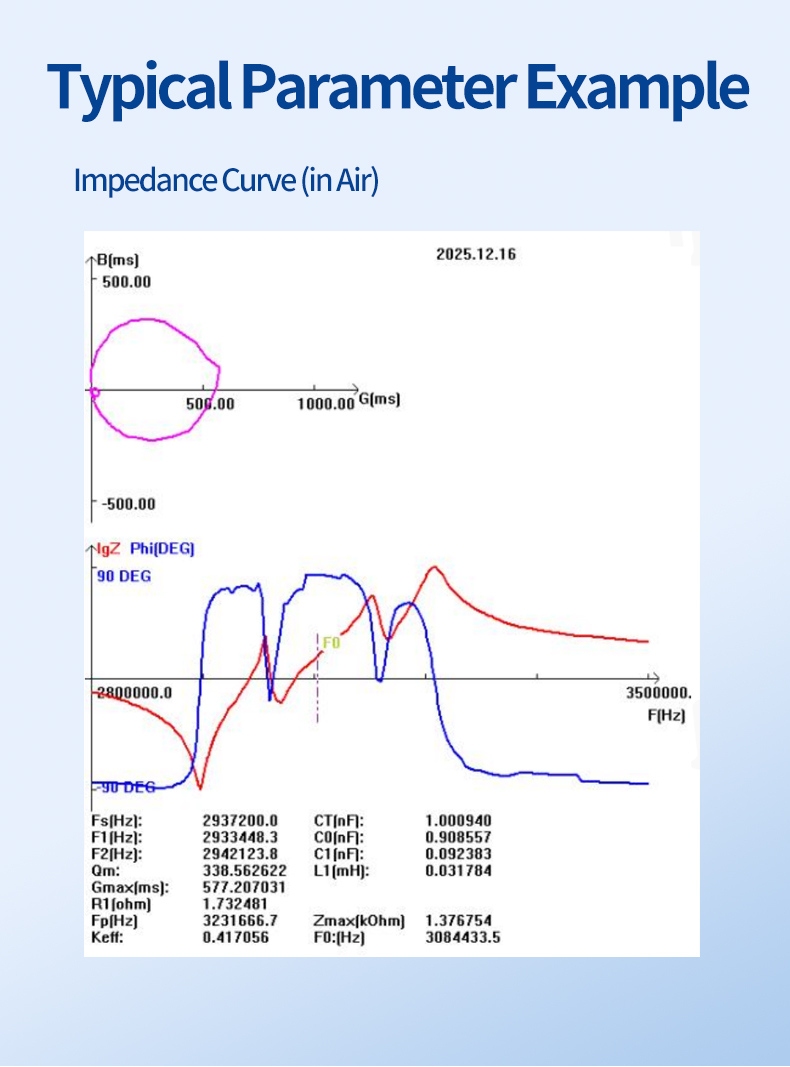Click the 90 DEG axis label
The image size is (790, 1067).
pyautogui.click(x=124, y=576)
